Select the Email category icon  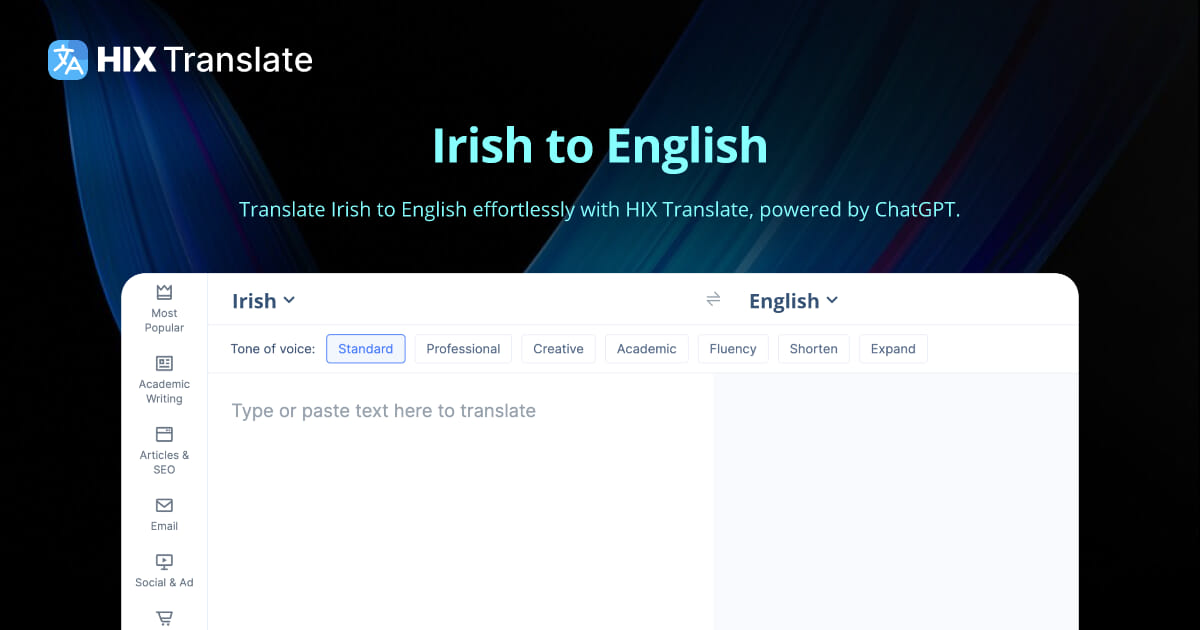163,512
